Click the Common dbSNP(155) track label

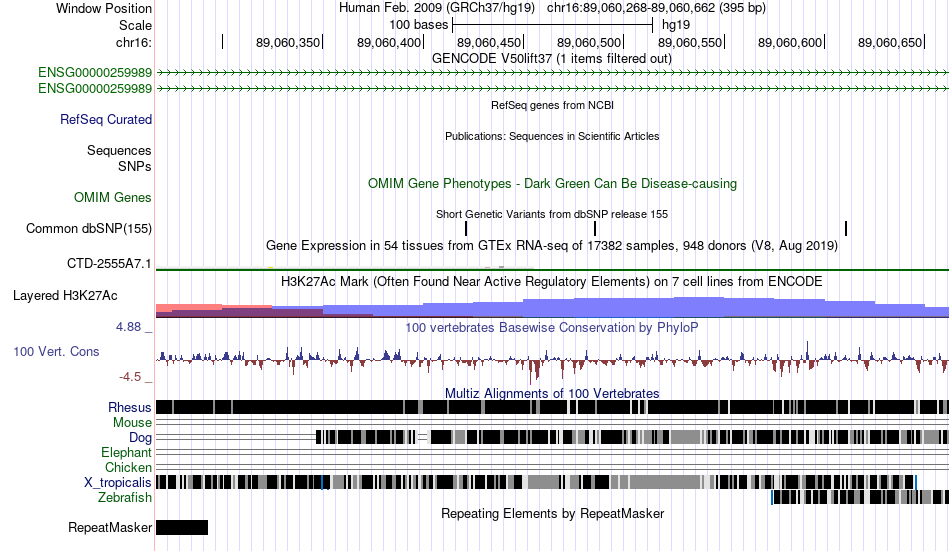coord(89,229)
